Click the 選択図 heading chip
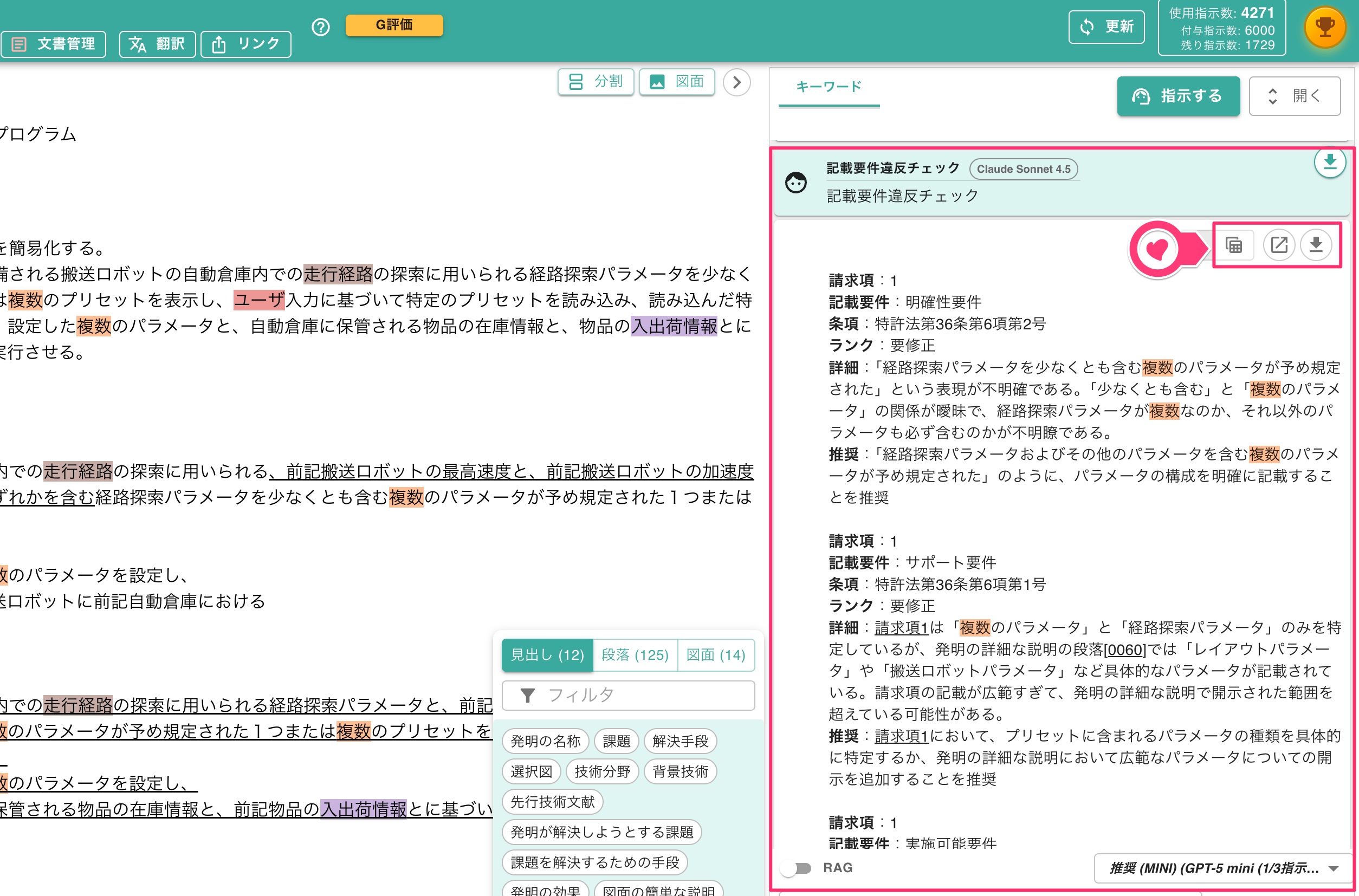Screen dimensions: 1359x896 [x=532, y=771]
